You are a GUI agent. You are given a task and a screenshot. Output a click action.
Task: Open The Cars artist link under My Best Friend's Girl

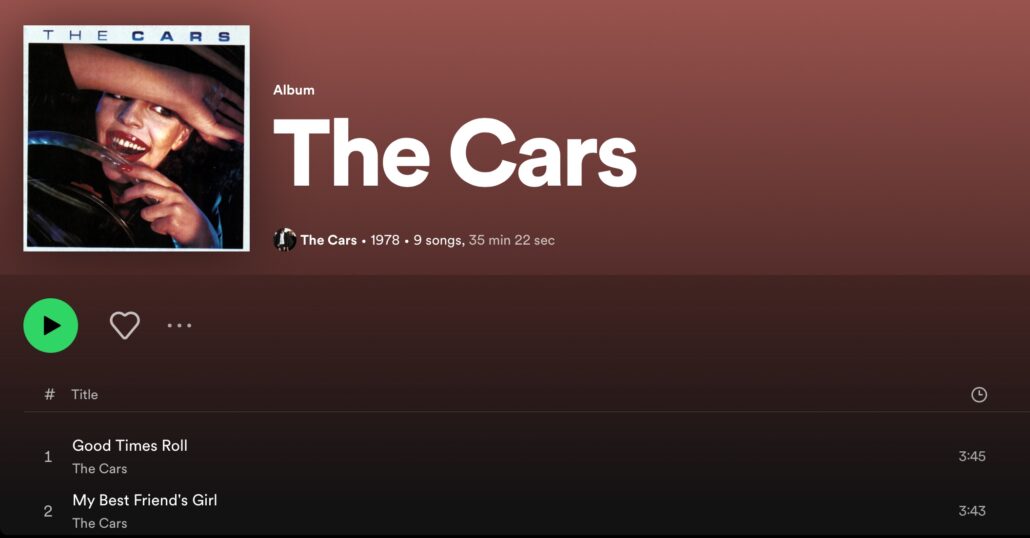[x=100, y=523]
